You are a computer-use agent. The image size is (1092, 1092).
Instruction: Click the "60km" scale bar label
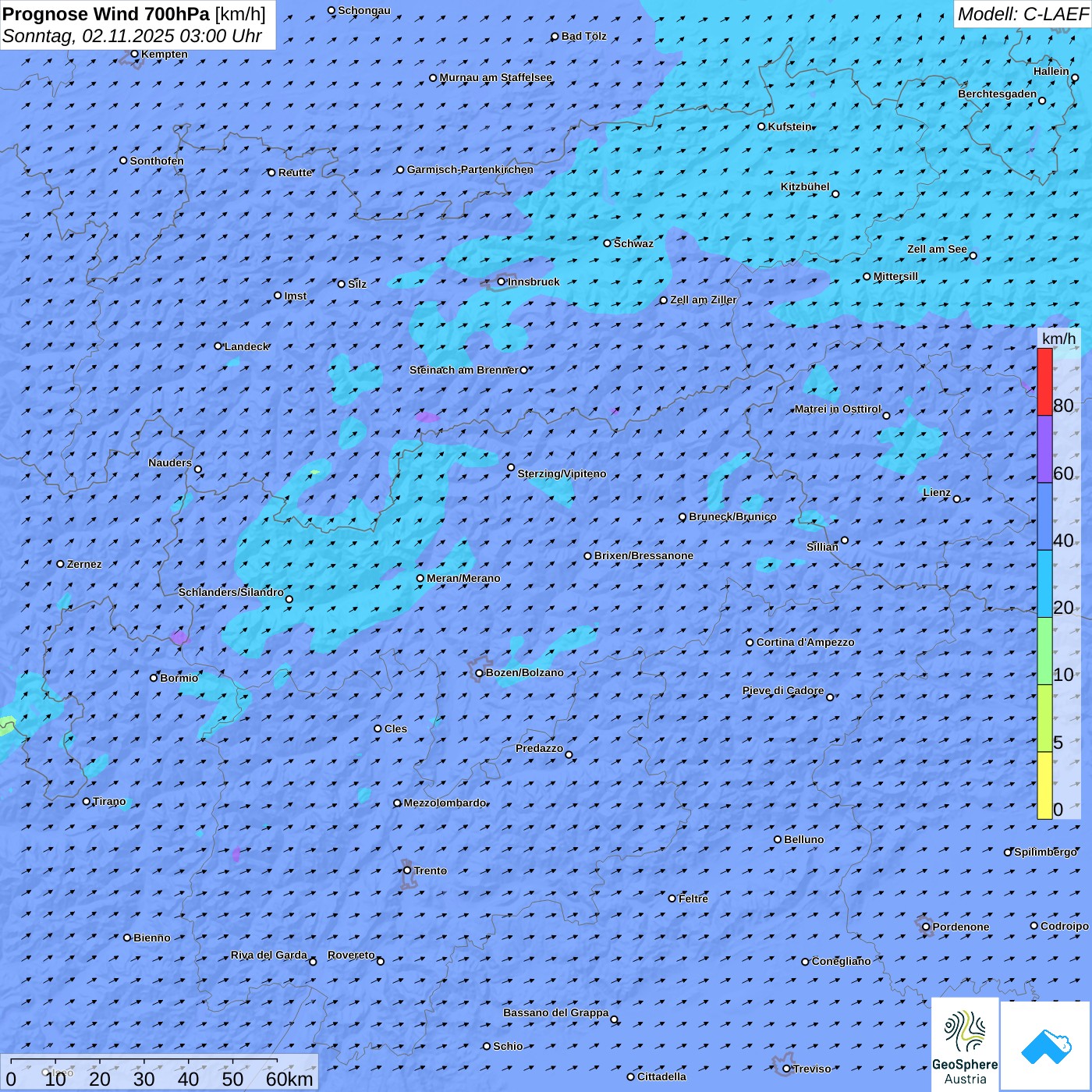289,1079
